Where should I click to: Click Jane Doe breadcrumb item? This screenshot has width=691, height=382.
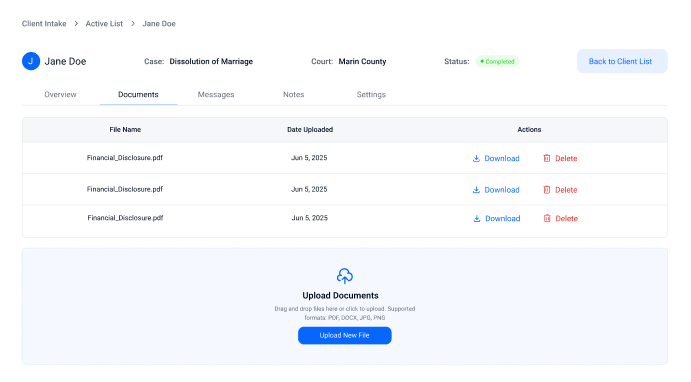point(159,23)
